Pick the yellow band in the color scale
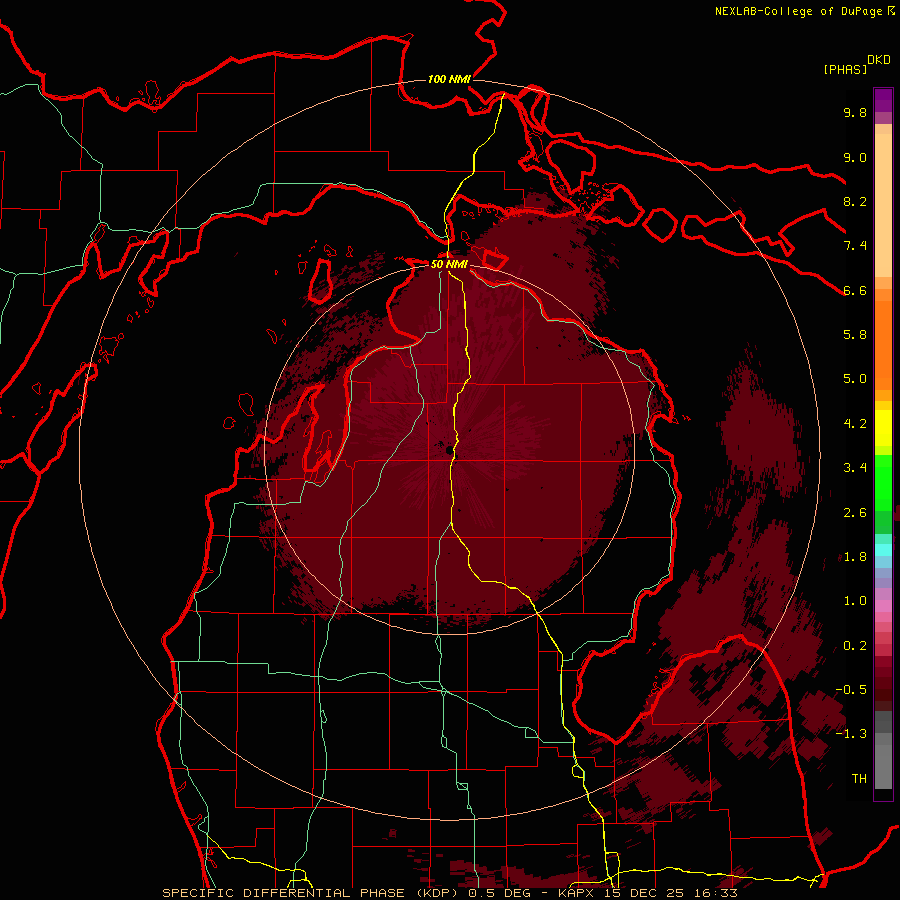Screen dimensions: 900x900 883,428
